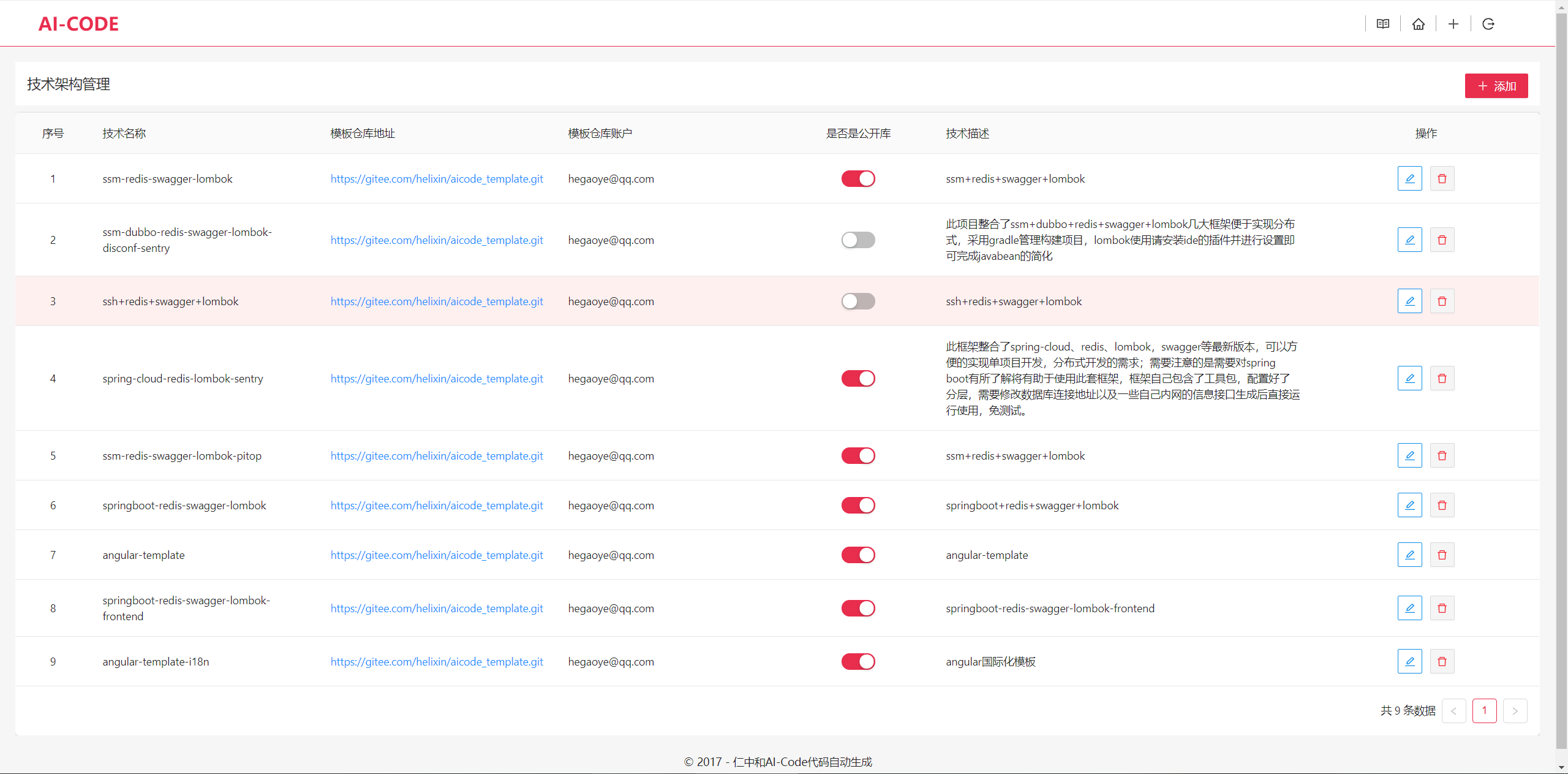Edit the ssm-redis-swagger-lombok-pitop row

(x=1409, y=455)
